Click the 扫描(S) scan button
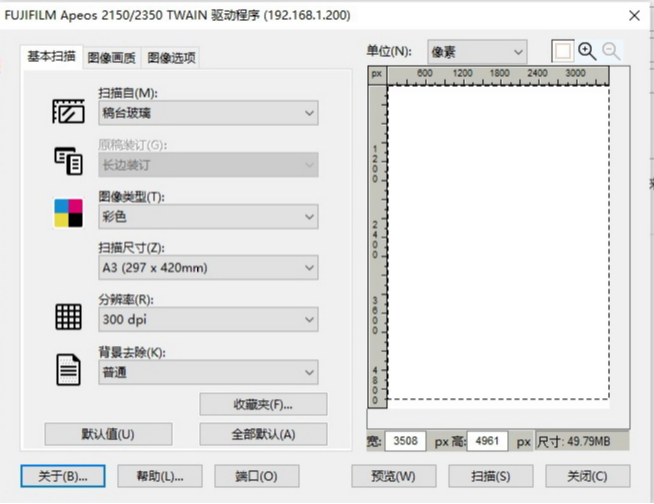Screen dimensions: 654x504 pyautogui.click(x=490, y=476)
